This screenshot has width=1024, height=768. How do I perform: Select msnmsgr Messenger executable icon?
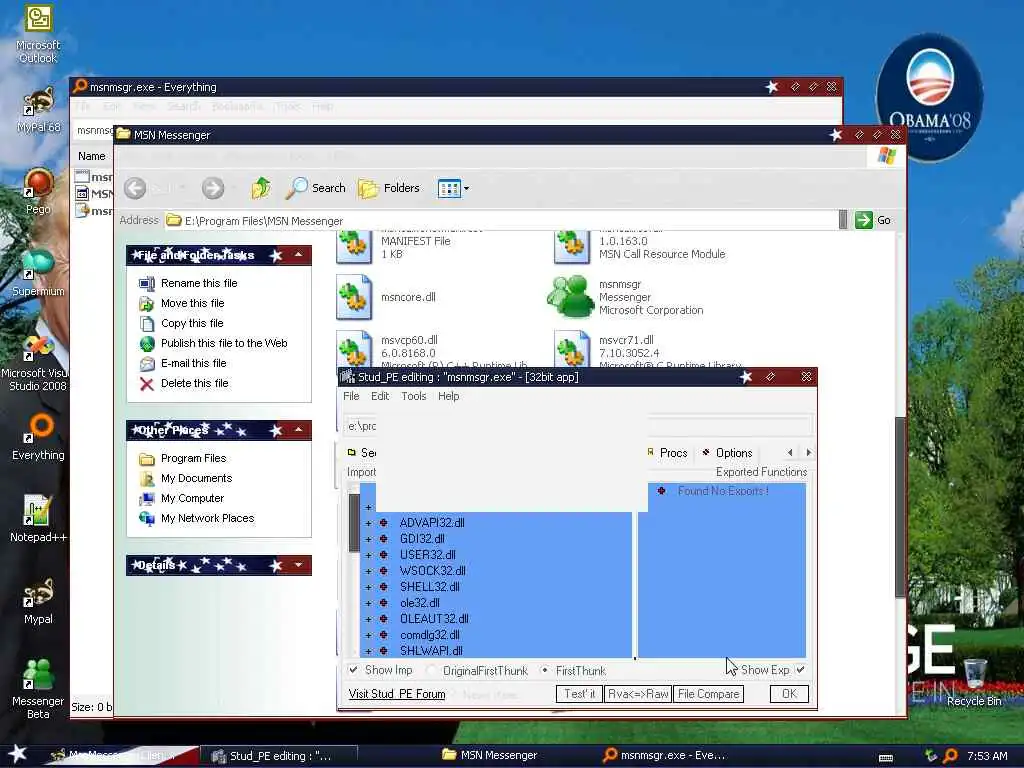coord(571,297)
